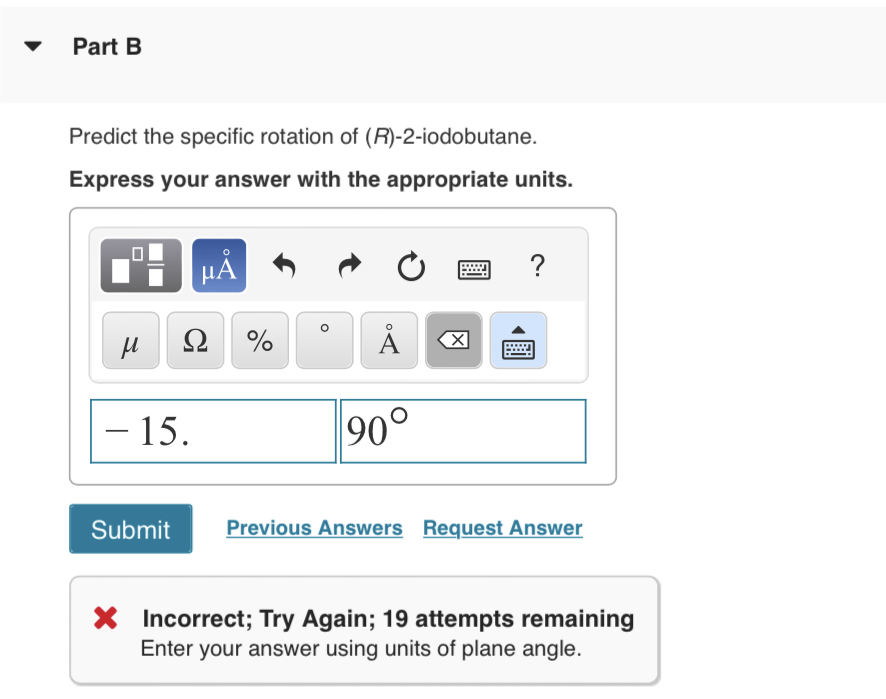This screenshot has height=699, width=886.
Task: Insert the percent symbol
Action: click(x=259, y=340)
